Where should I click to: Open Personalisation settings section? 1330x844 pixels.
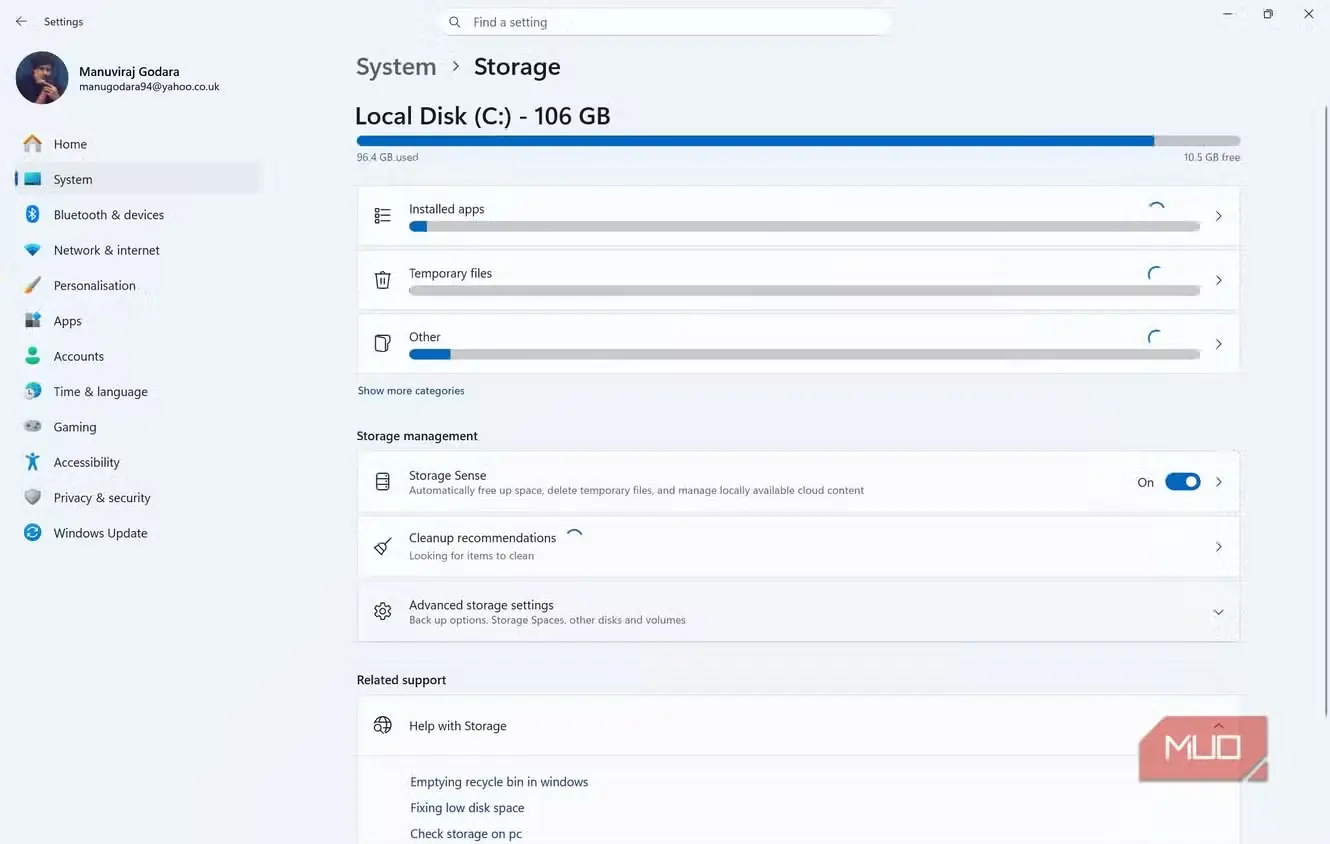[x=138, y=285]
